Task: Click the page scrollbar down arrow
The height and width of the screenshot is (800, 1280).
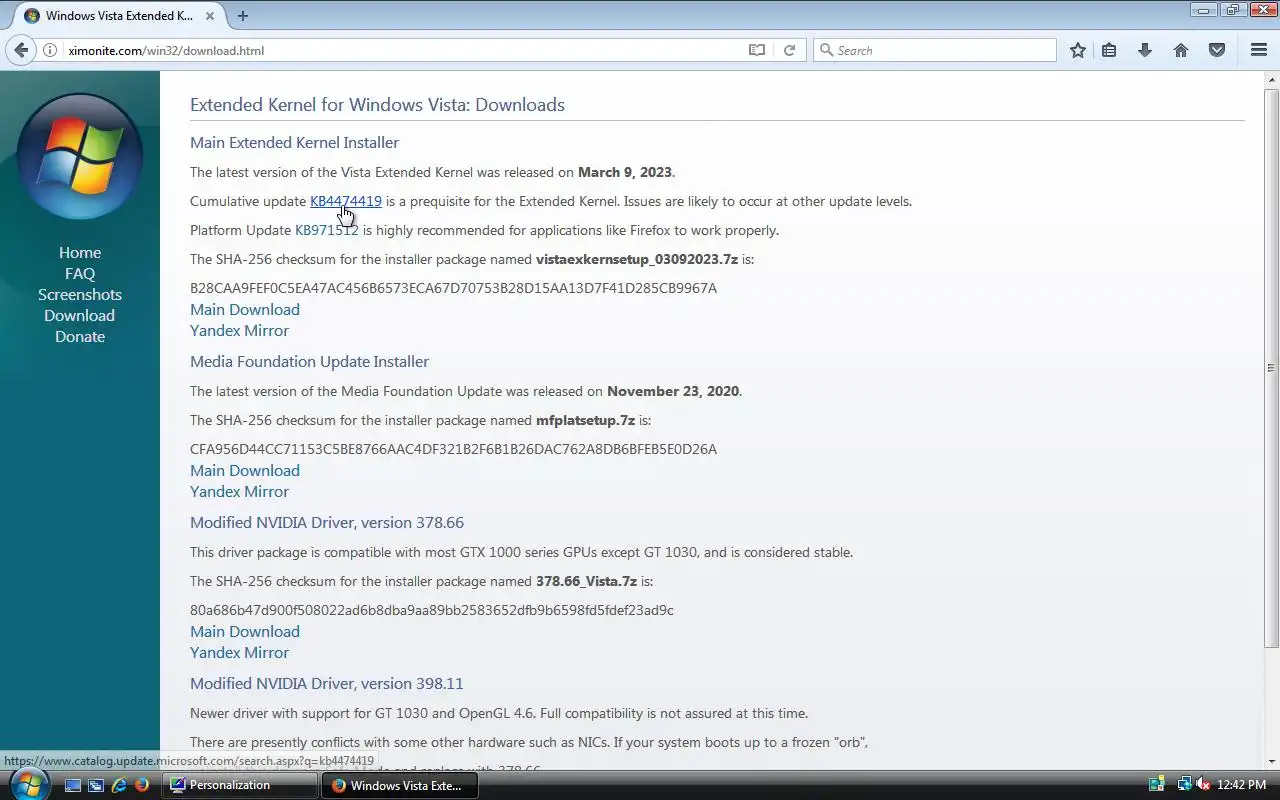Action: click(x=1271, y=762)
